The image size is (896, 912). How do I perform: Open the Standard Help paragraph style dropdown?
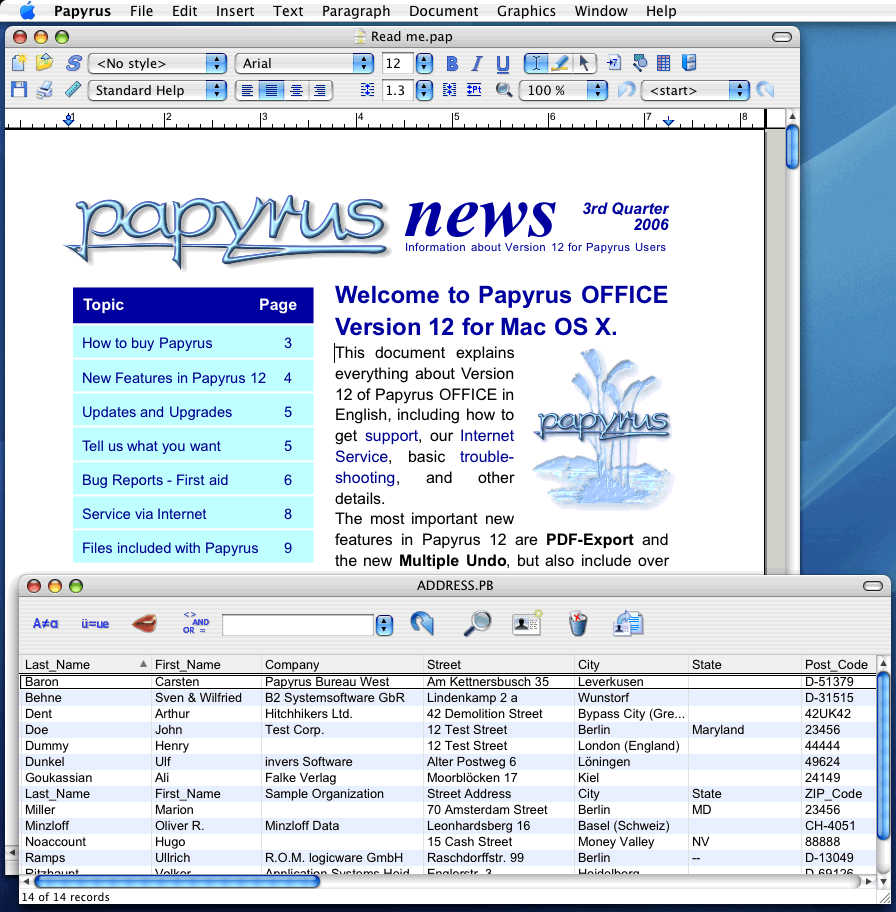[x=157, y=90]
